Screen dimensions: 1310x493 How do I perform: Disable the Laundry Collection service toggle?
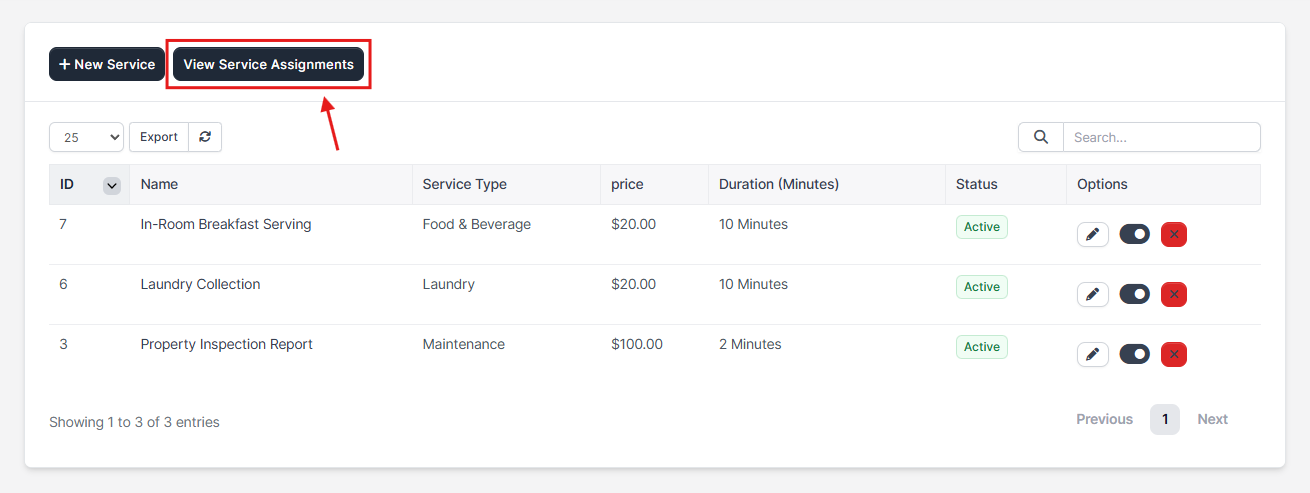click(x=1134, y=295)
